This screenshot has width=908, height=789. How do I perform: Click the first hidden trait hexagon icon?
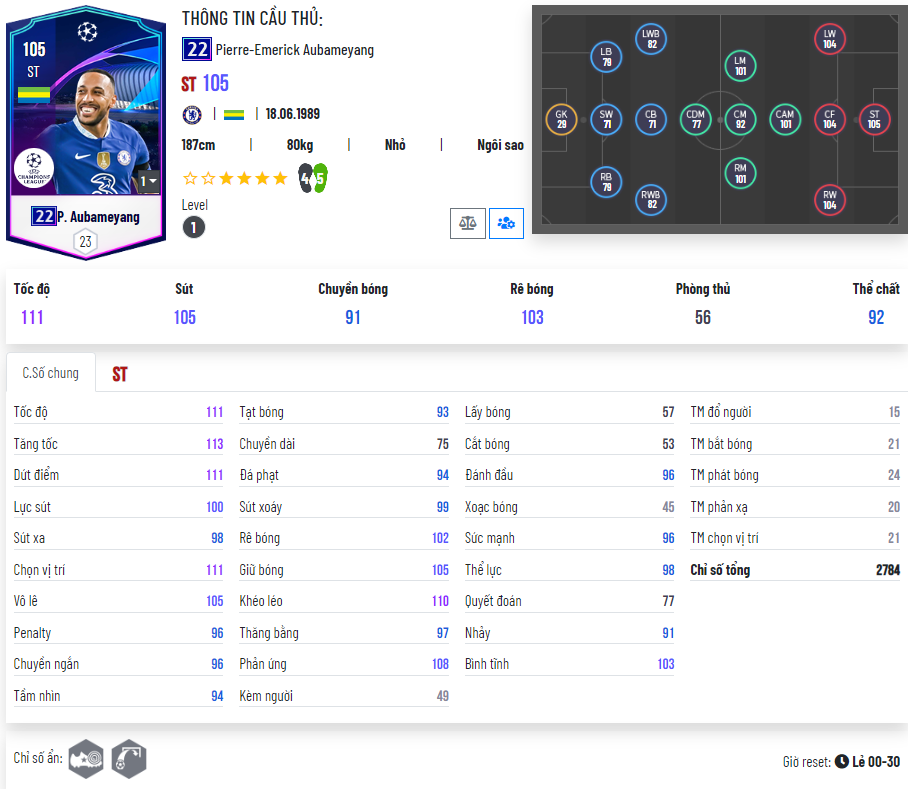pyautogui.click(x=86, y=758)
